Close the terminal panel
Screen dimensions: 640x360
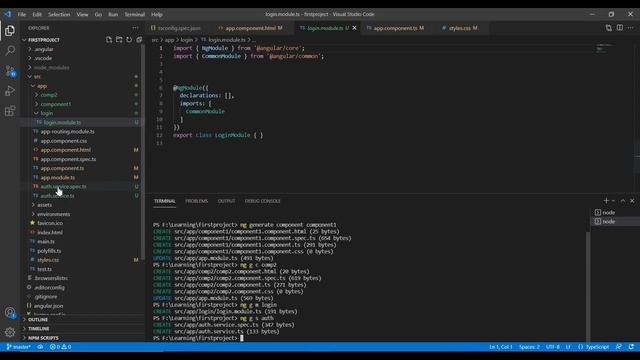pos(632,200)
